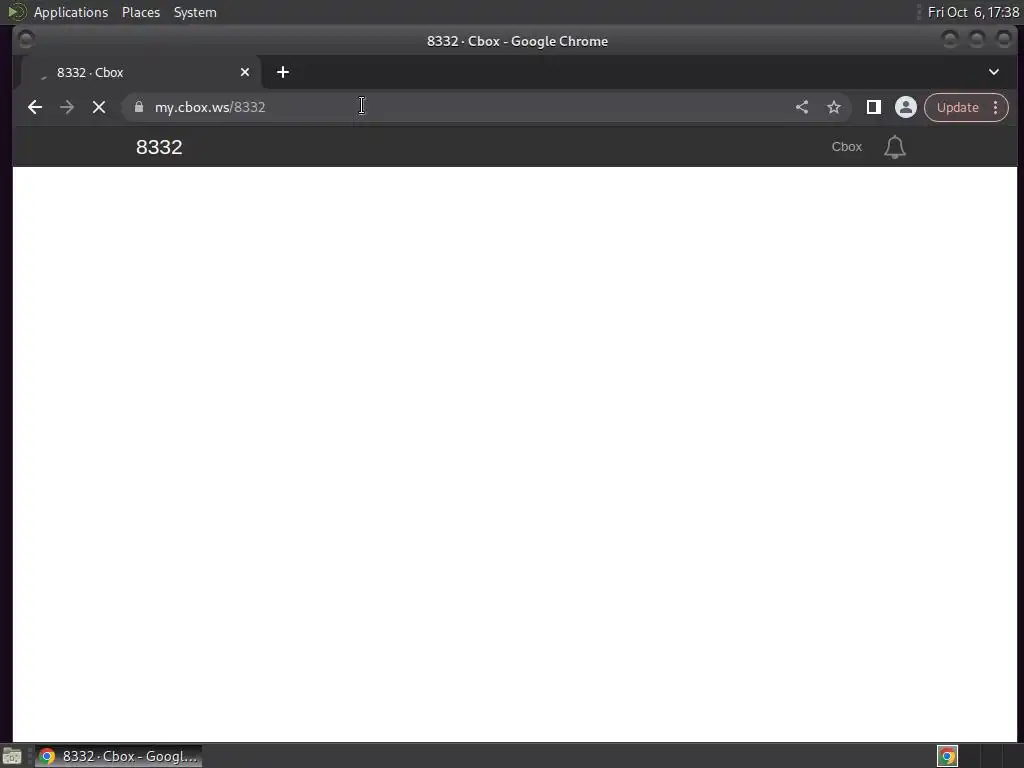The image size is (1024, 768).
Task: Expand the tab search dropdown
Action: [x=993, y=72]
